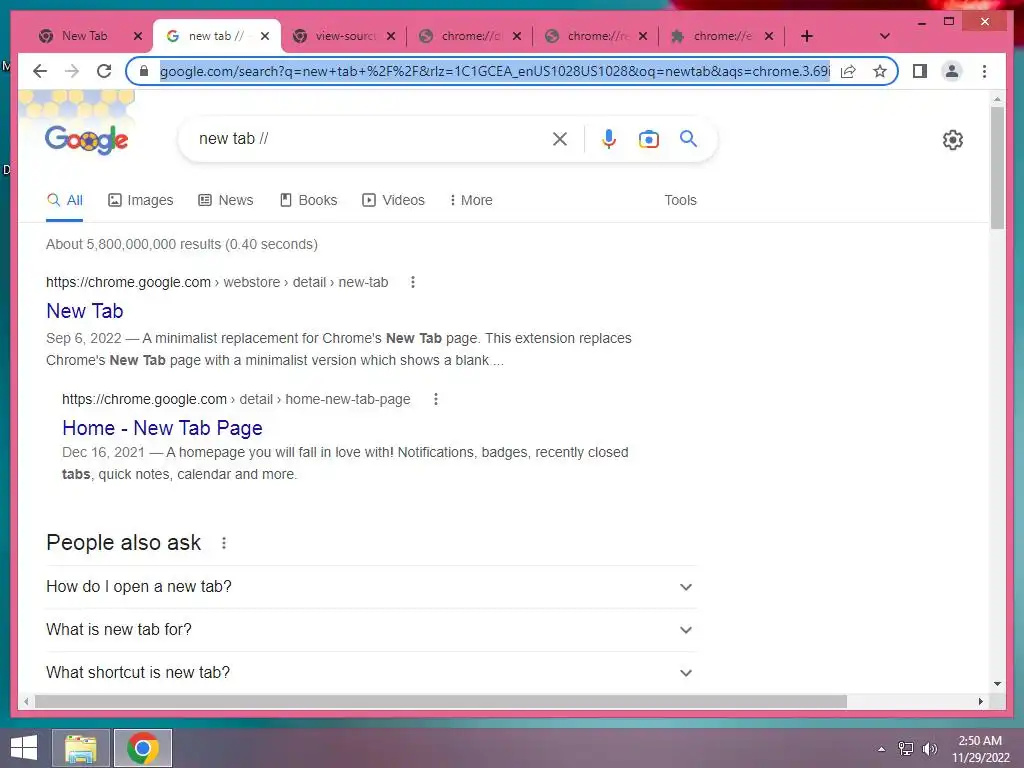This screenshot has height=768, width=1024.
Task: Open the search Tools options
Action: tap(680, 200)
